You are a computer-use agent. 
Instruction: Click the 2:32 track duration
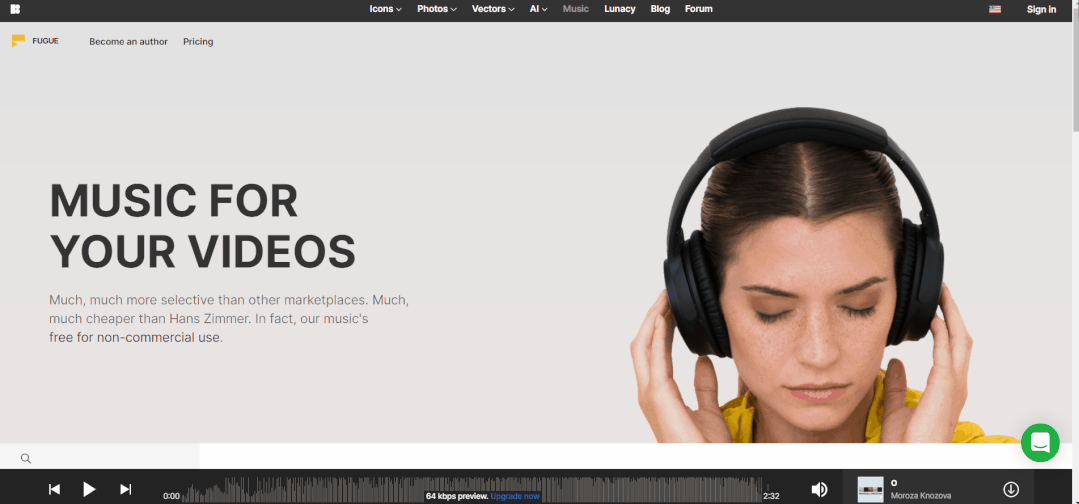[x=771, y=496]
